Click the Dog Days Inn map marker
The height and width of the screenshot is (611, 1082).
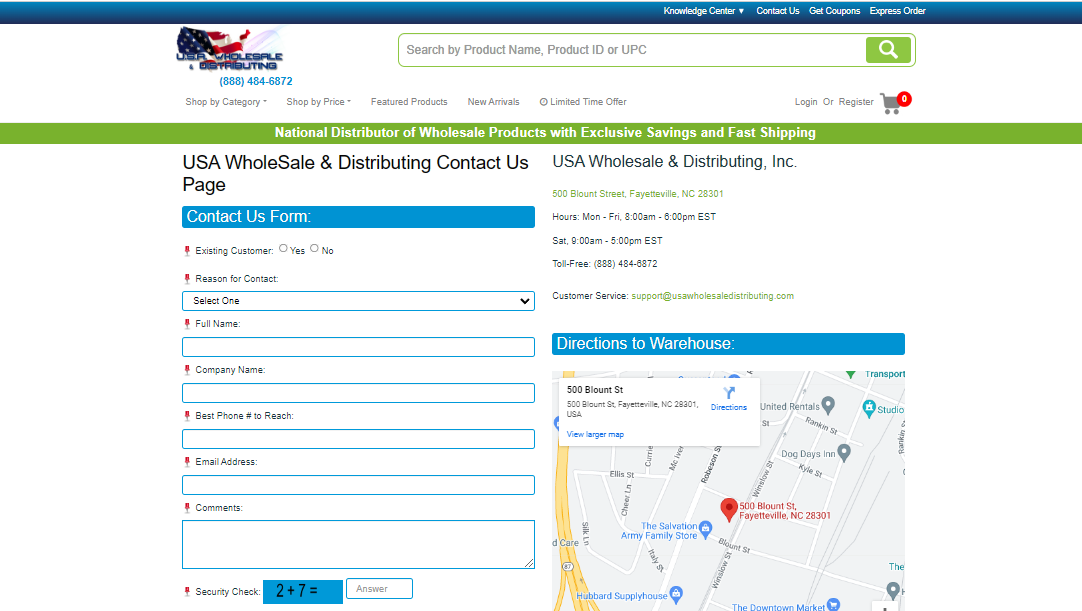click(x=844, y=453)
